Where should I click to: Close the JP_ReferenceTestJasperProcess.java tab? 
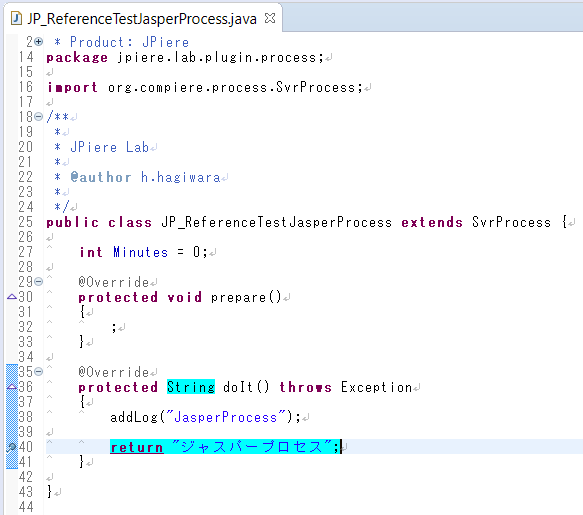click(x=270, y=18)
